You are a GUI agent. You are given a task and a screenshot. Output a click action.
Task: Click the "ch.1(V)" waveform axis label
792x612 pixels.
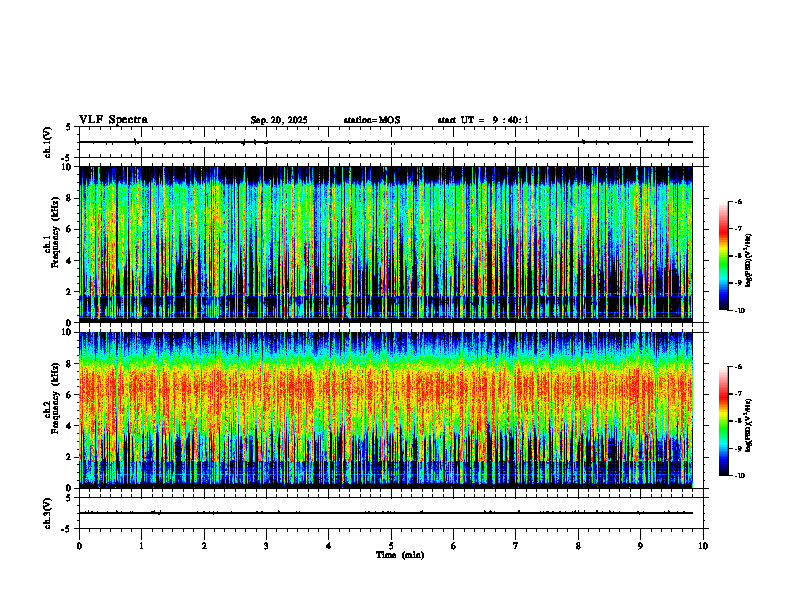click(x=48, y=142)
